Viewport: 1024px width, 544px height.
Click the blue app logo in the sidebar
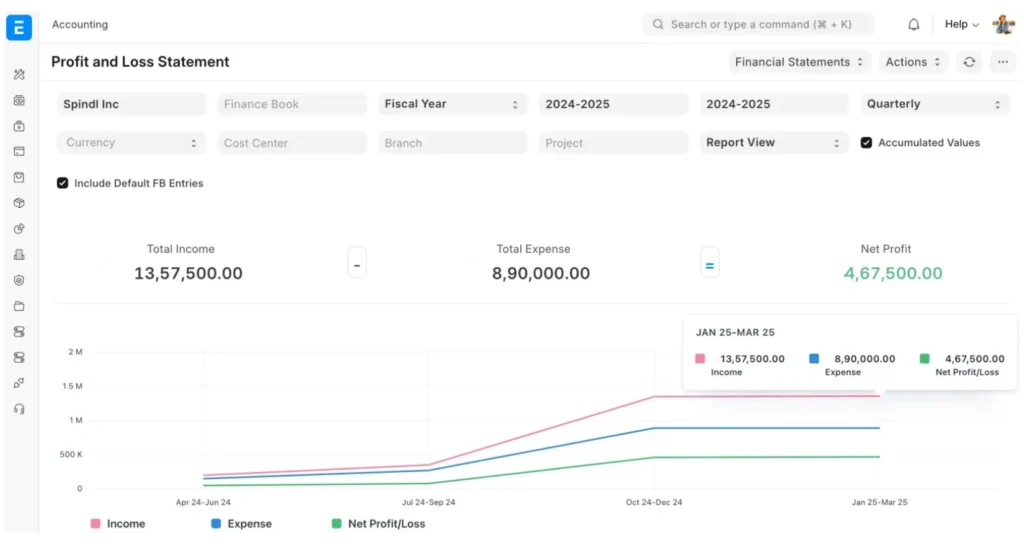click(19, 27)
